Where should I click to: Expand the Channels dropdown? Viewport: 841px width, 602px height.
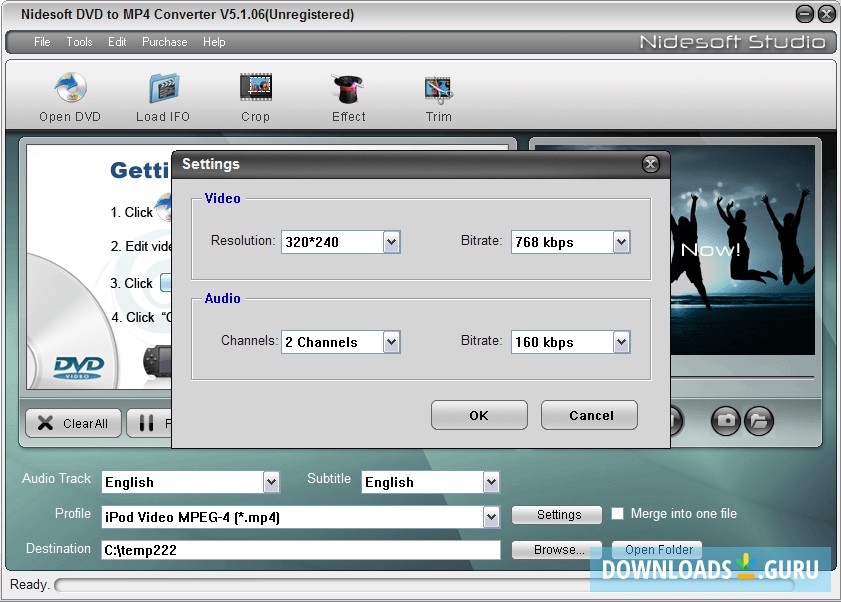[392, 342]
